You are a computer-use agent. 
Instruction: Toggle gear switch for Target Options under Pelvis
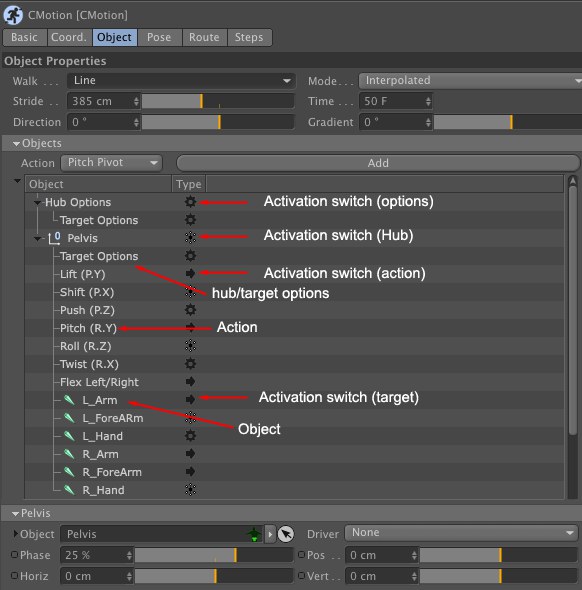pos(190,256)
